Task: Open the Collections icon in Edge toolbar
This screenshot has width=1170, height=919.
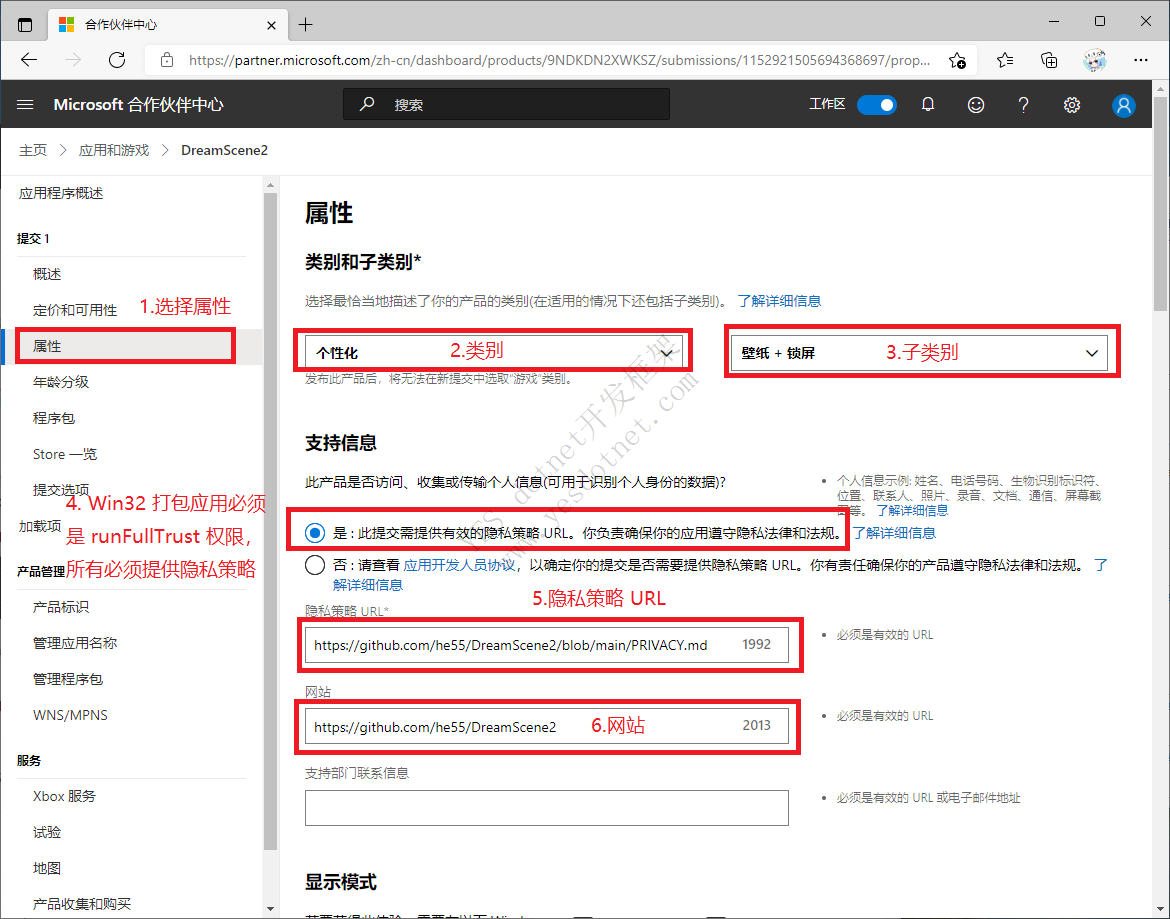Action: (1049, 60)
